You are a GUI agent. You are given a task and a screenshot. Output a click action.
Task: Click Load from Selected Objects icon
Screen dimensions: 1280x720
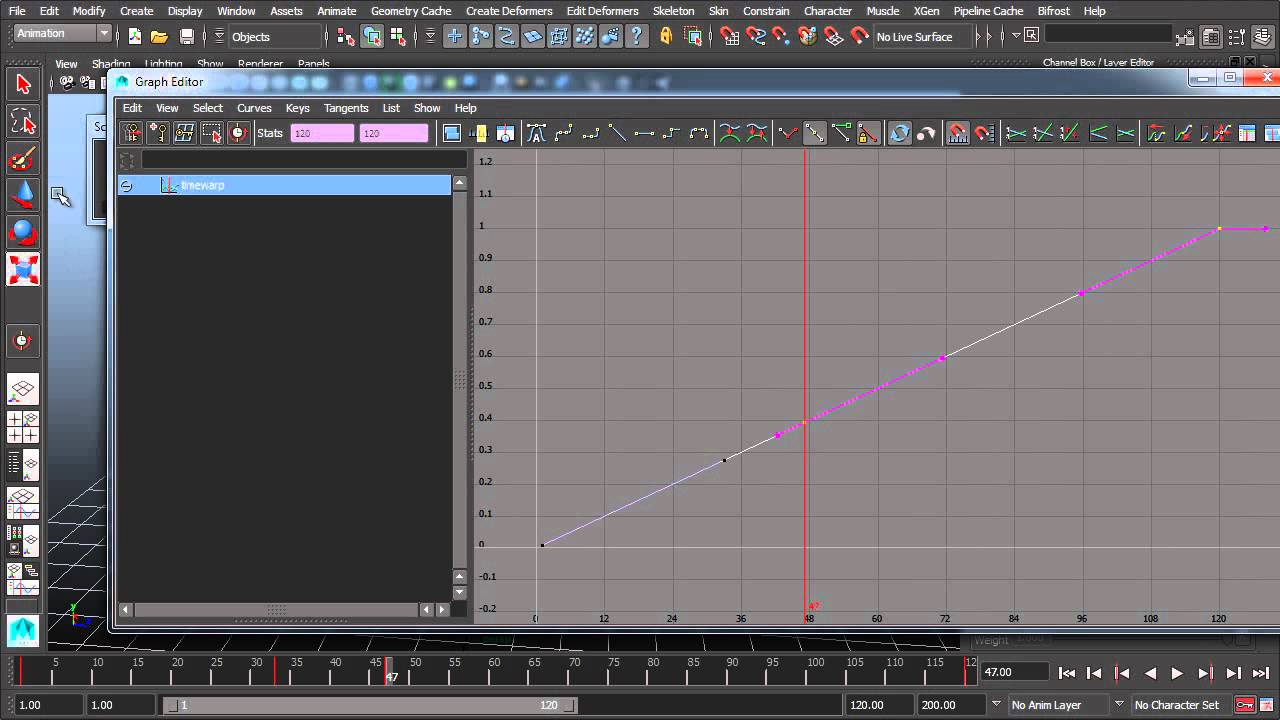926,133
